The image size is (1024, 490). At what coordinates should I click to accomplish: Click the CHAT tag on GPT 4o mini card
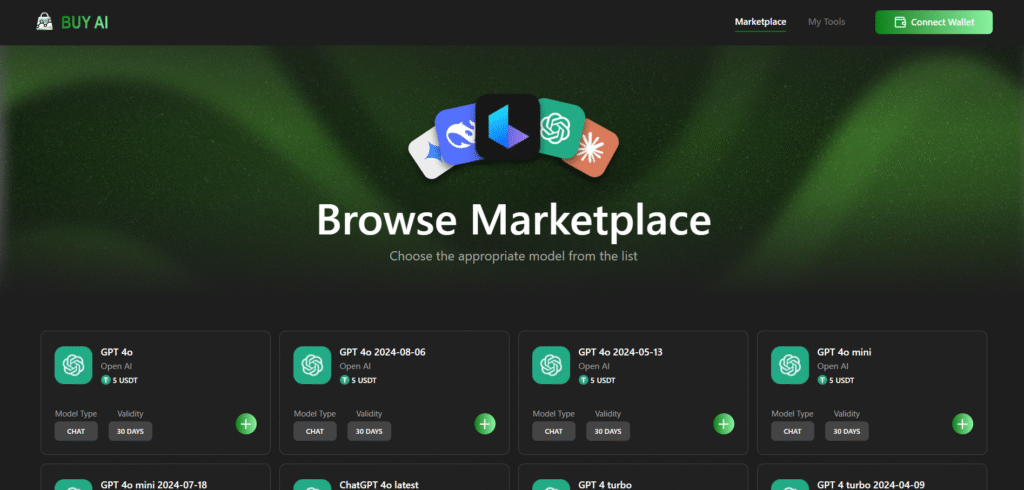pos(793,431)
